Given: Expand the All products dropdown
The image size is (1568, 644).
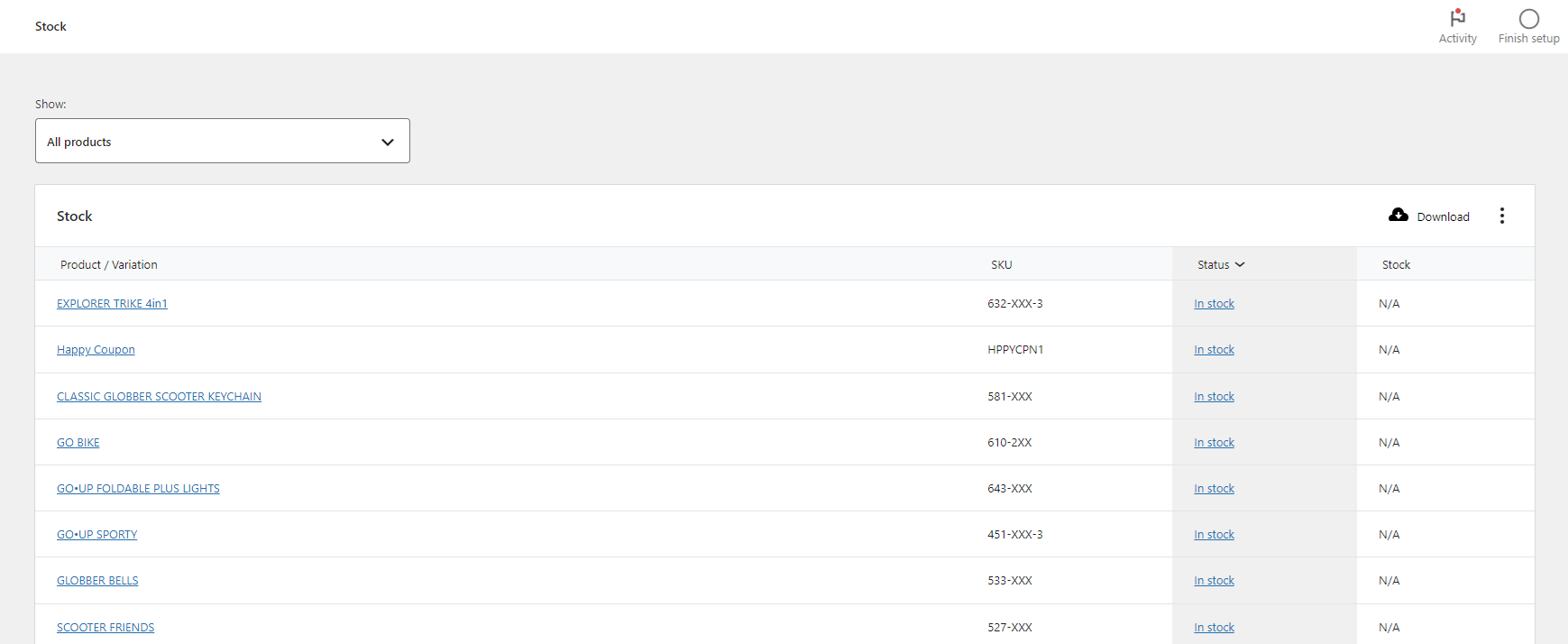Looking at the screenshot, I should [223, 141].
